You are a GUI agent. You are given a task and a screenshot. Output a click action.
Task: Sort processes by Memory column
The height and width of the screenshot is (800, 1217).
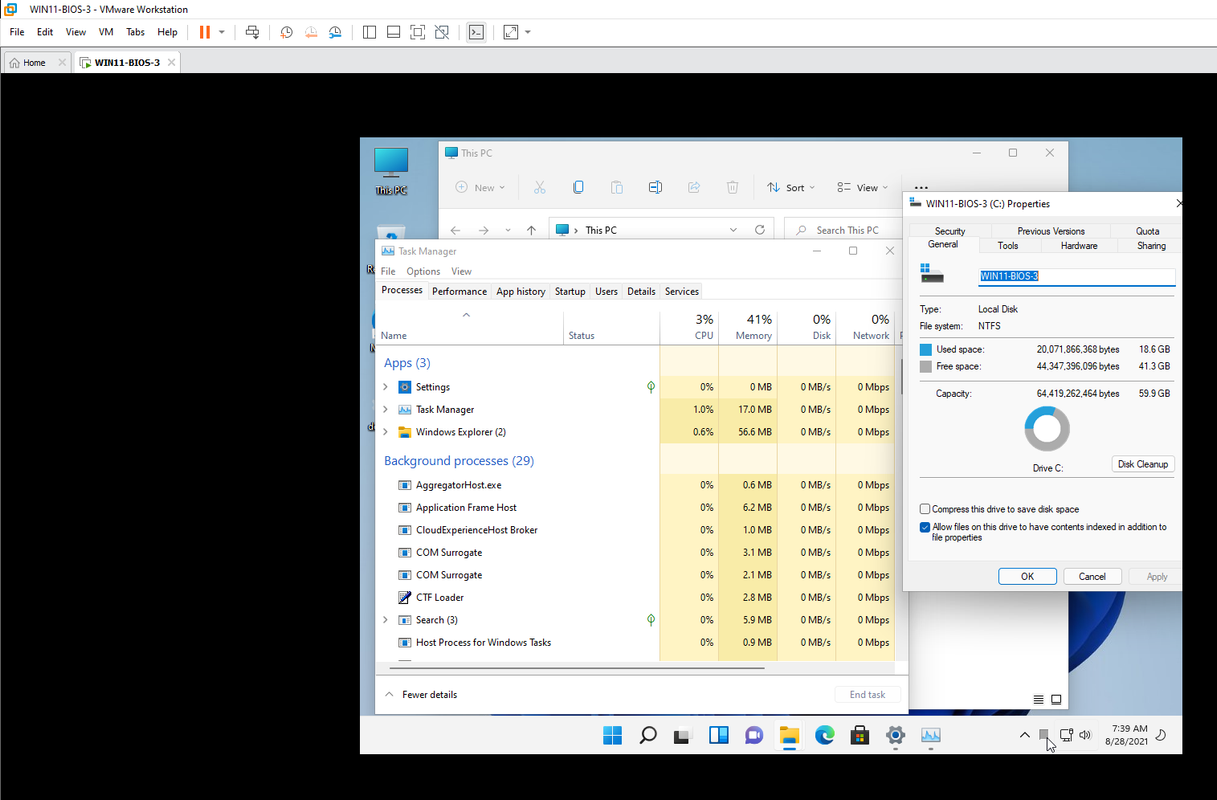748,327
